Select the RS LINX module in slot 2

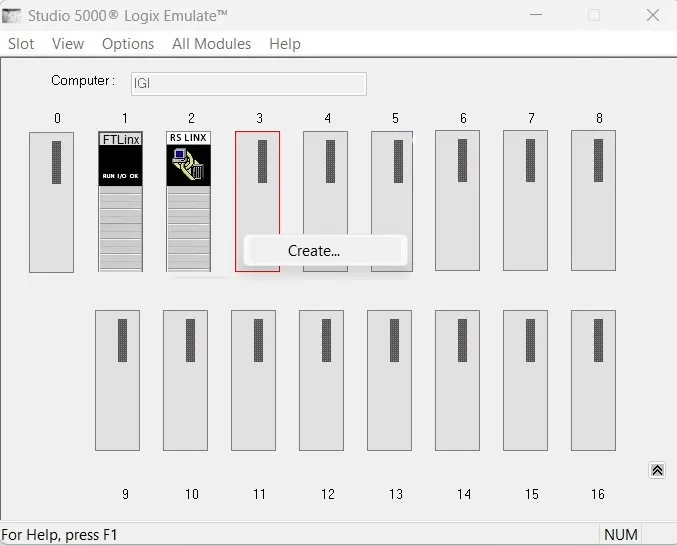189,202
